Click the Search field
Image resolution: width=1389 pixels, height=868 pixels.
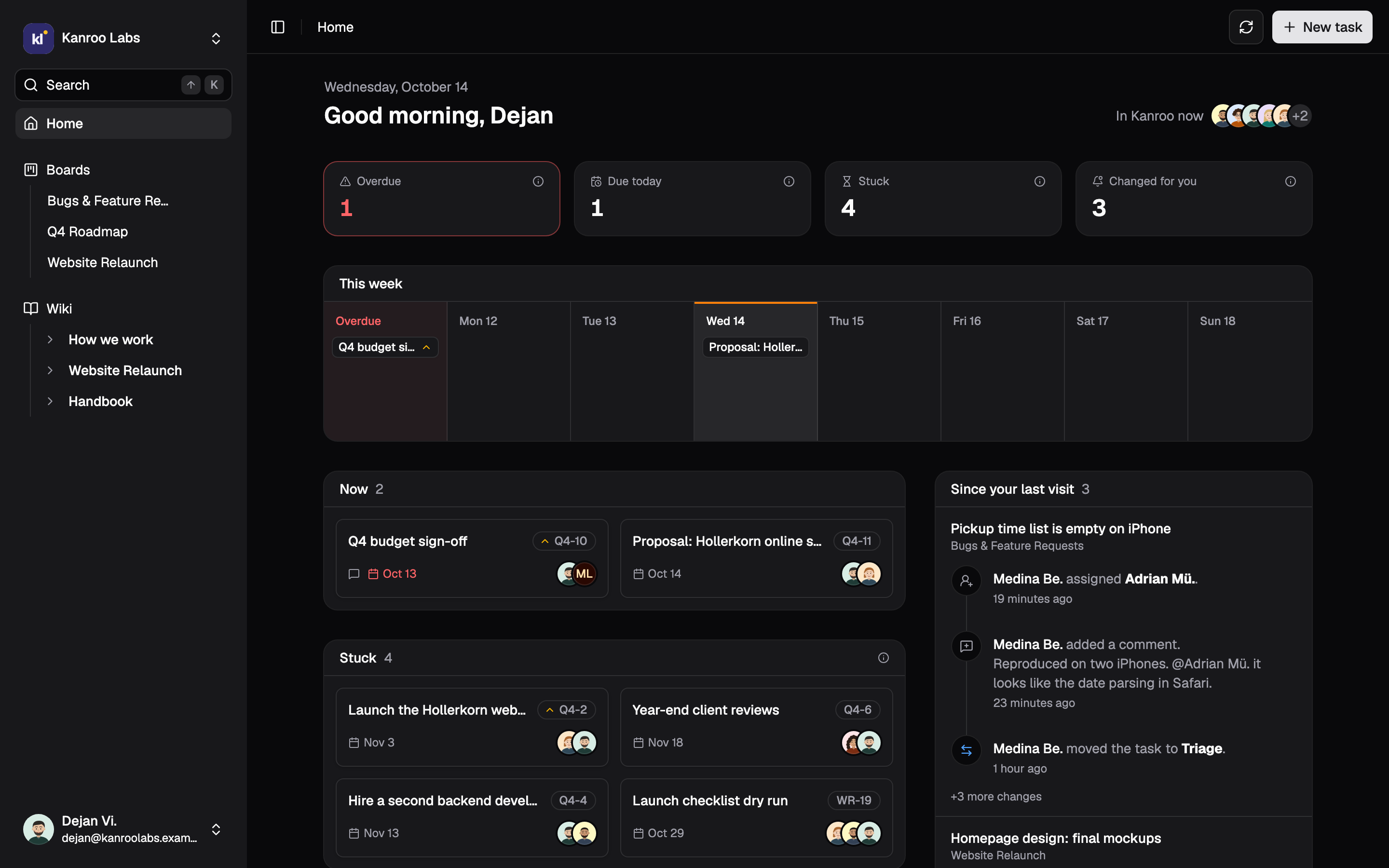(x=123, y=85)
